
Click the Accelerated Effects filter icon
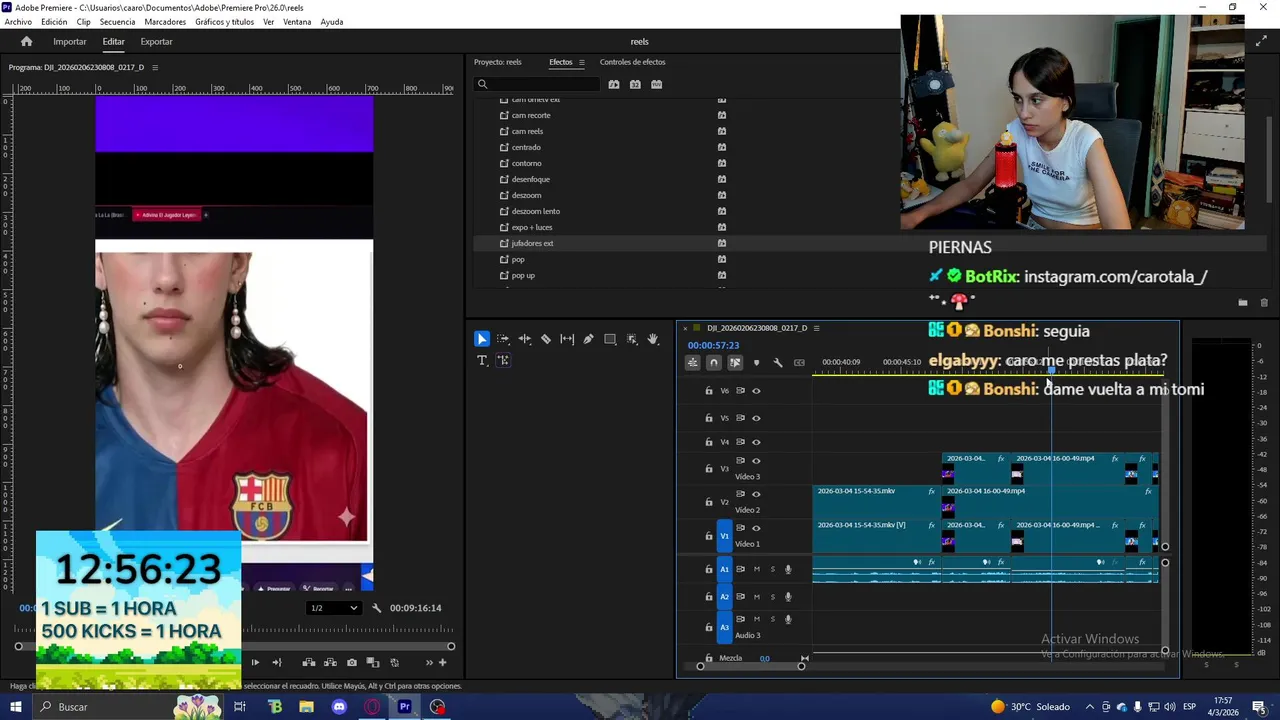(614, 84)
